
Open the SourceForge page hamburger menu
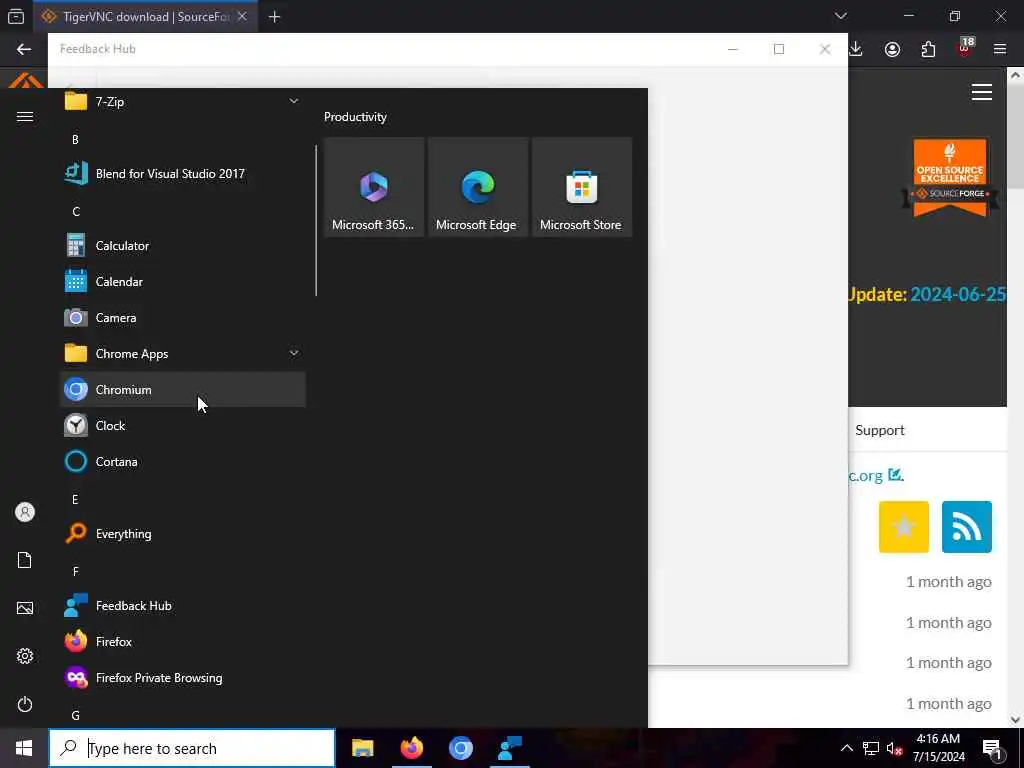pyautogui.click(x=982, y=92)
